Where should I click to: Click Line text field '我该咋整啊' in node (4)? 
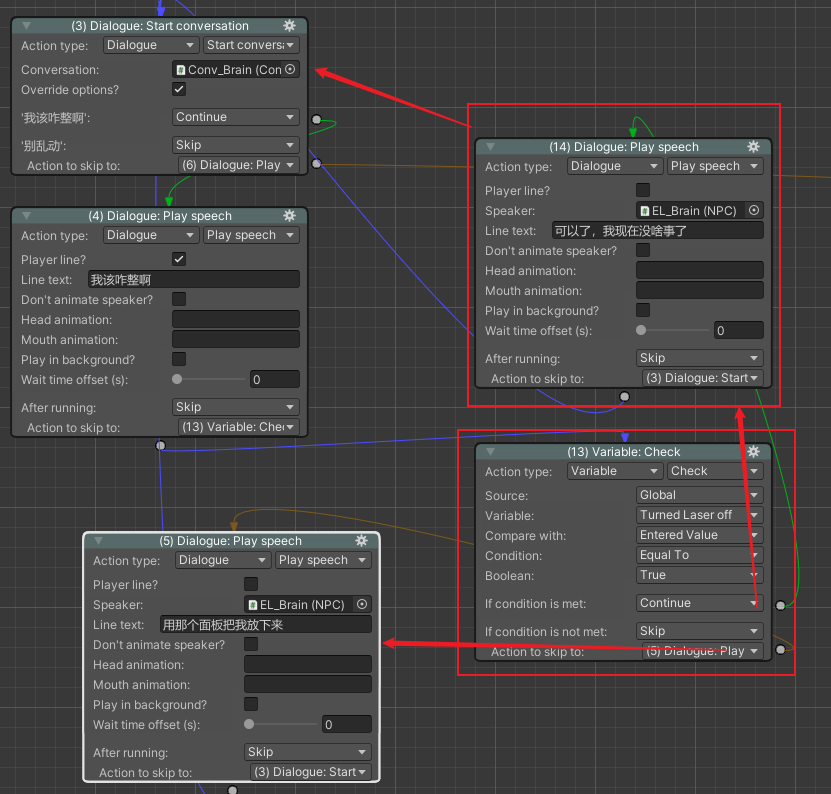tap(193, 279)
